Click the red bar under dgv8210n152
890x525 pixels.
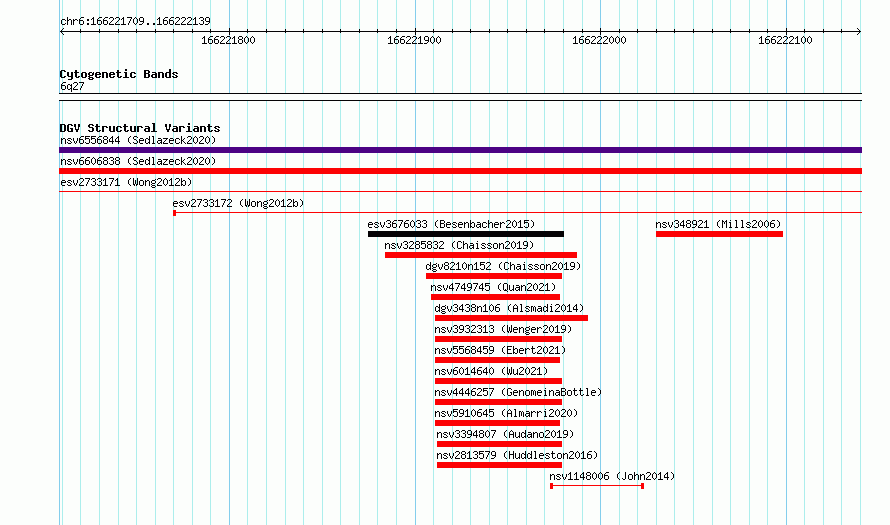pyautogui.click(x=494, y=276)
